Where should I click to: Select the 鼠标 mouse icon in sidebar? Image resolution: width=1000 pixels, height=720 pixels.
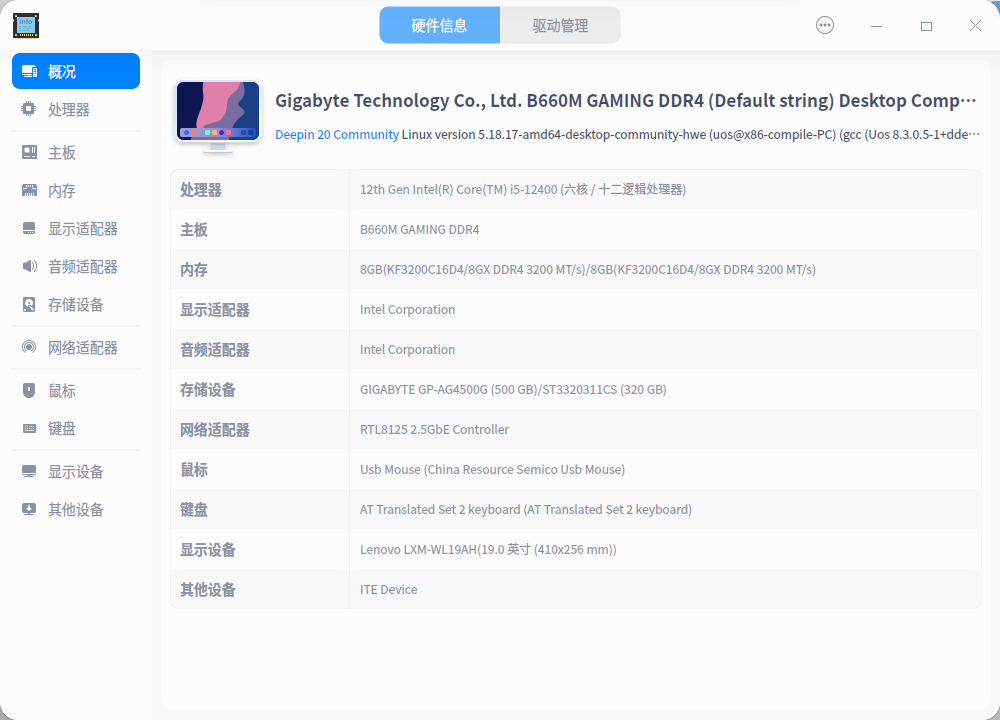click(28, 390)
